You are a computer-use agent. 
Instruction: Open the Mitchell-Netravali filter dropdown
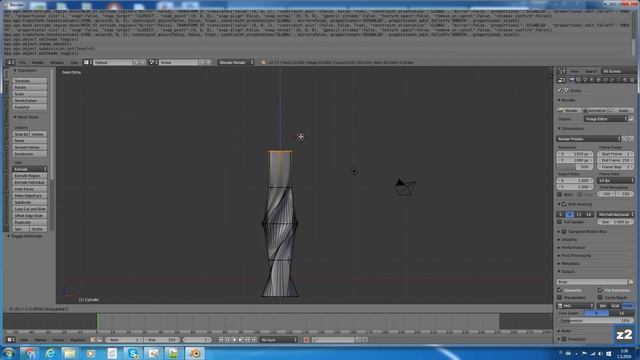[616, 214]
